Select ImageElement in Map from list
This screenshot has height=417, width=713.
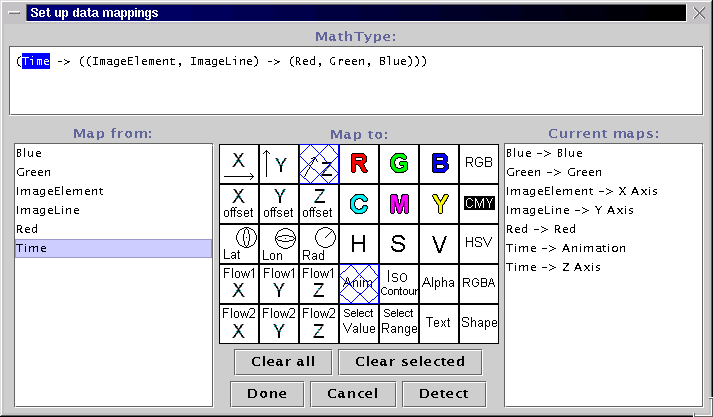tap(113, 191)
